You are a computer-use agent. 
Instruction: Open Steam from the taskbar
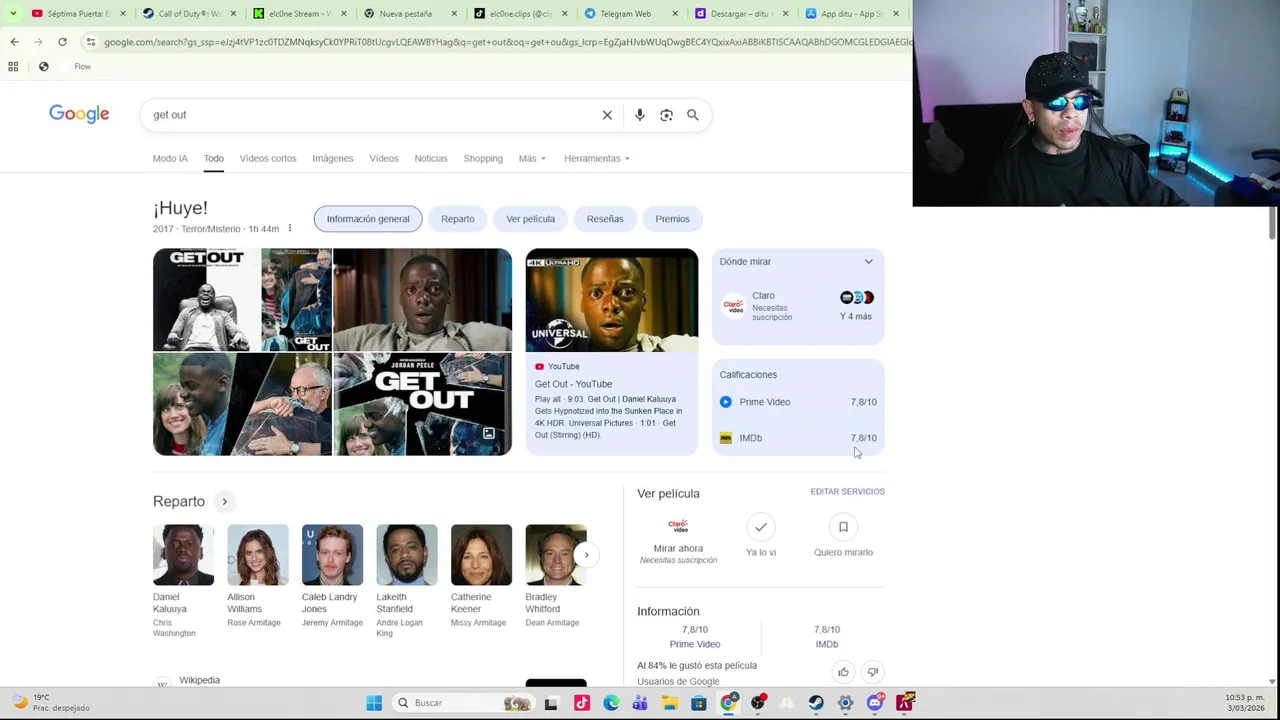816,703
